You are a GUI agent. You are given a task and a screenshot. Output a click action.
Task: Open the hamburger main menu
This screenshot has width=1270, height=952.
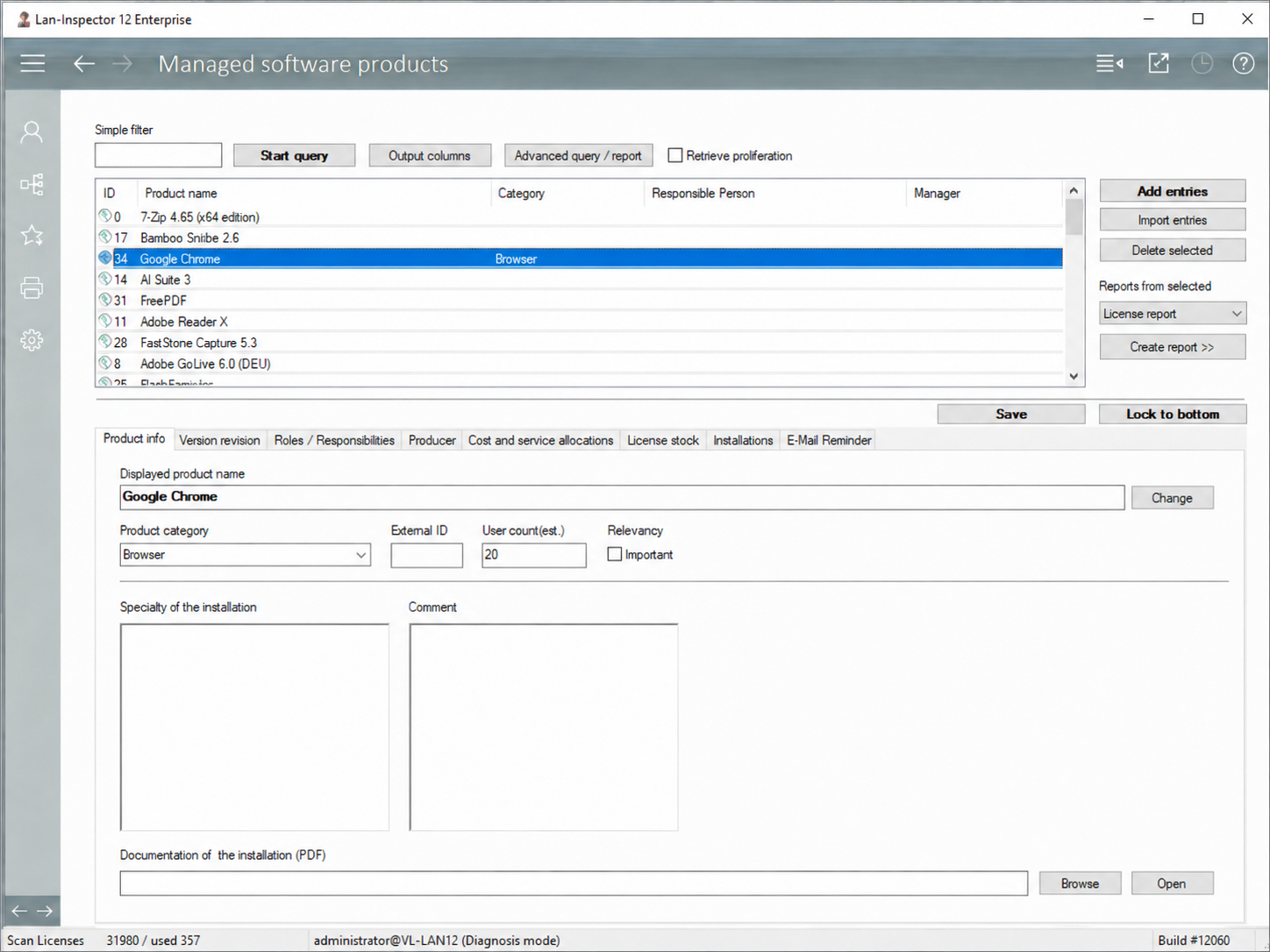pos(32,63)
